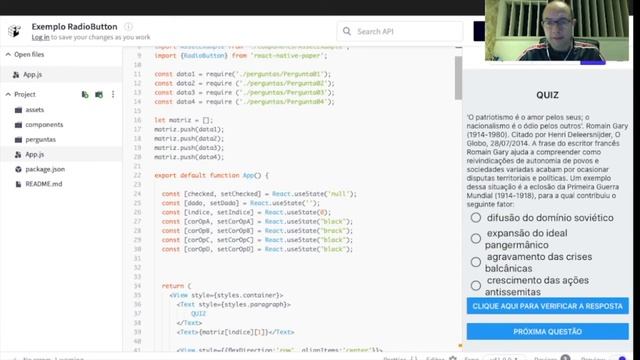This screenshot has width=640, height=360.
Task: Click the code editor vertical scrollbar
Action: (458, 78)
